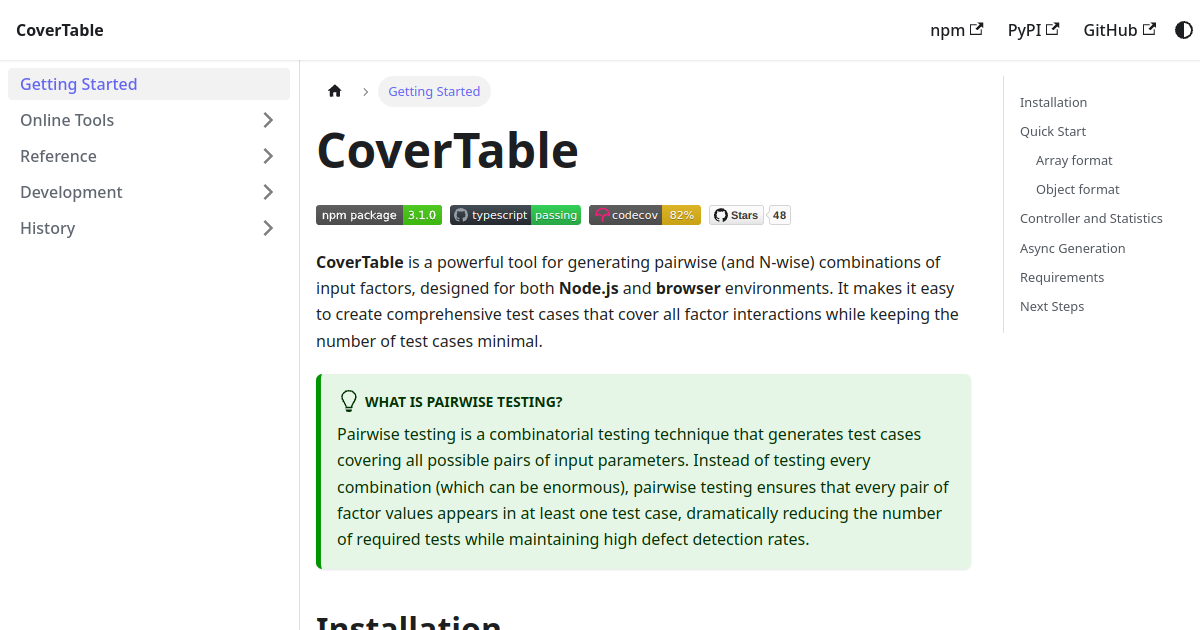Click the lightbulb tip icon
Screen dimensions: 1200x630
[348, 401]
